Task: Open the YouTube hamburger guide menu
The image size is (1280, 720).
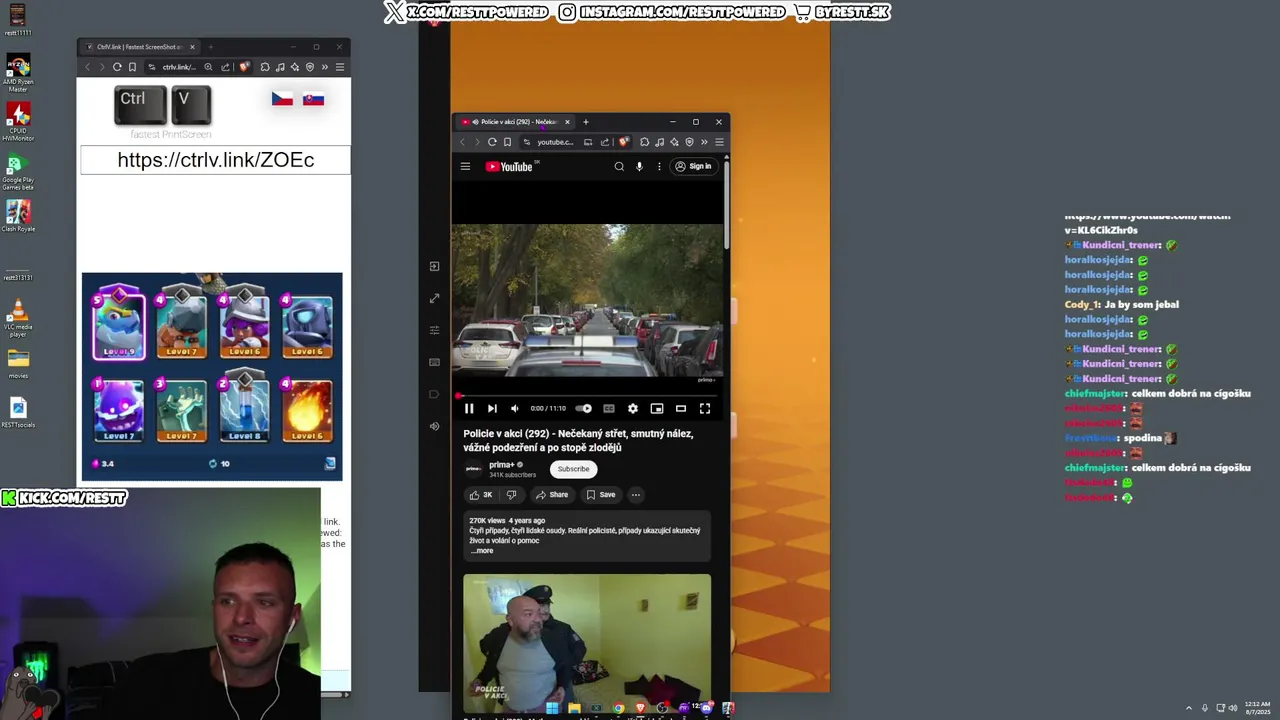Action: [465, 166]
